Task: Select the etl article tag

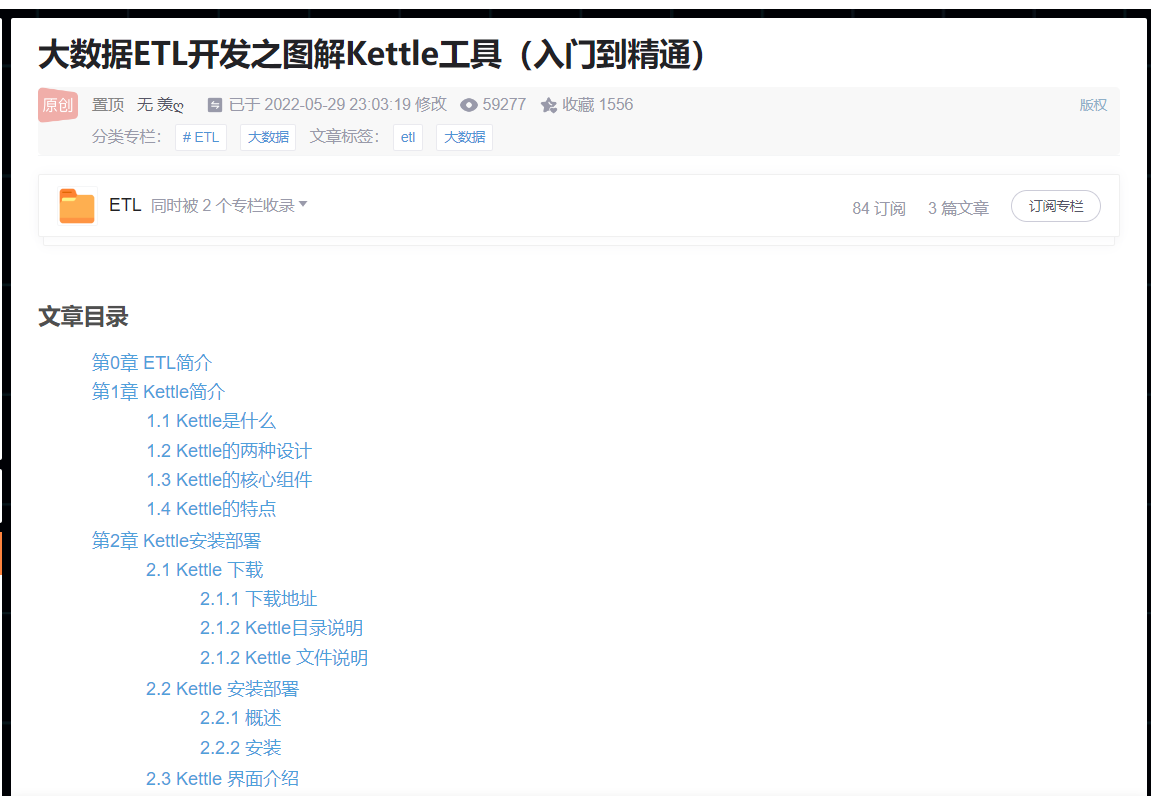Action: point(408,137)
